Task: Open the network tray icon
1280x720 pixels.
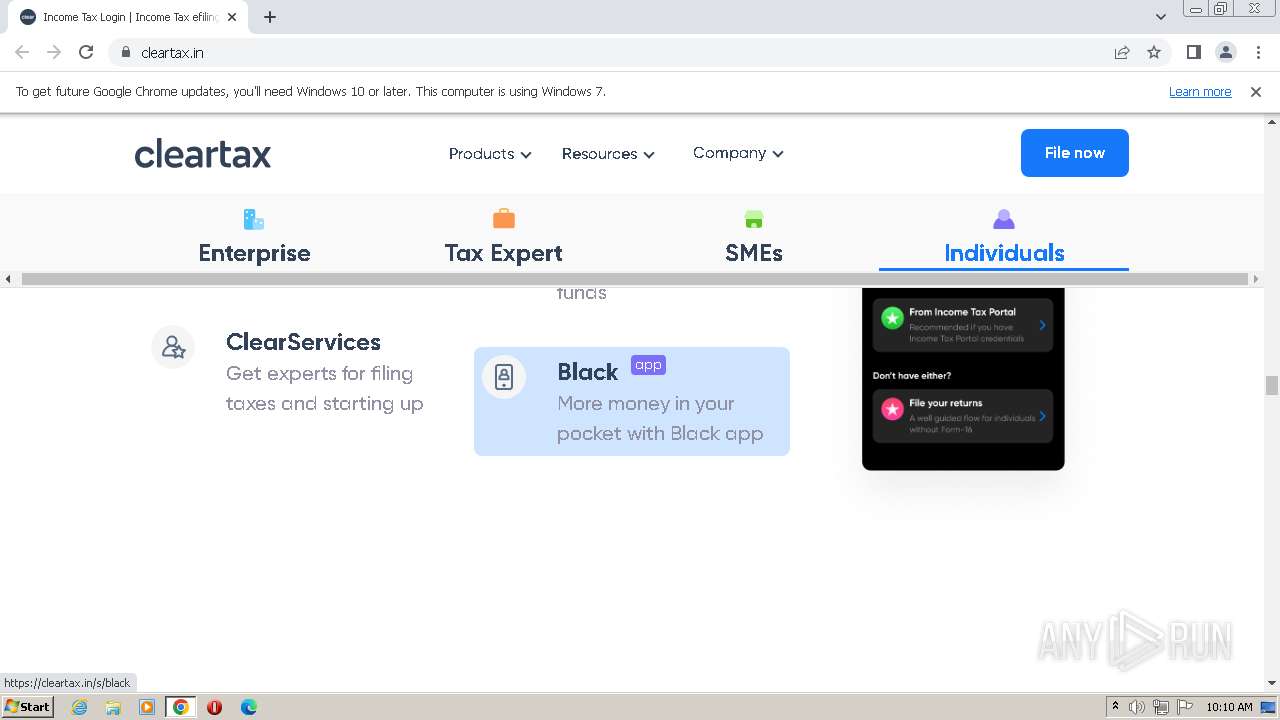Action: click(x=1161, y=707)
